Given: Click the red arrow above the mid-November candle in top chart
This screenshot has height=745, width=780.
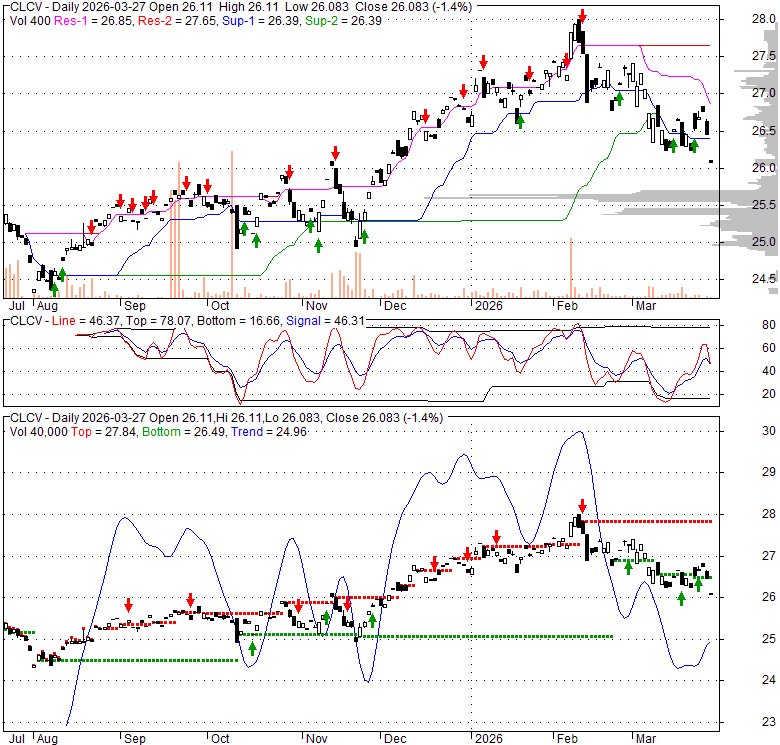Looking at the screenshot, I should coord(335,154).
